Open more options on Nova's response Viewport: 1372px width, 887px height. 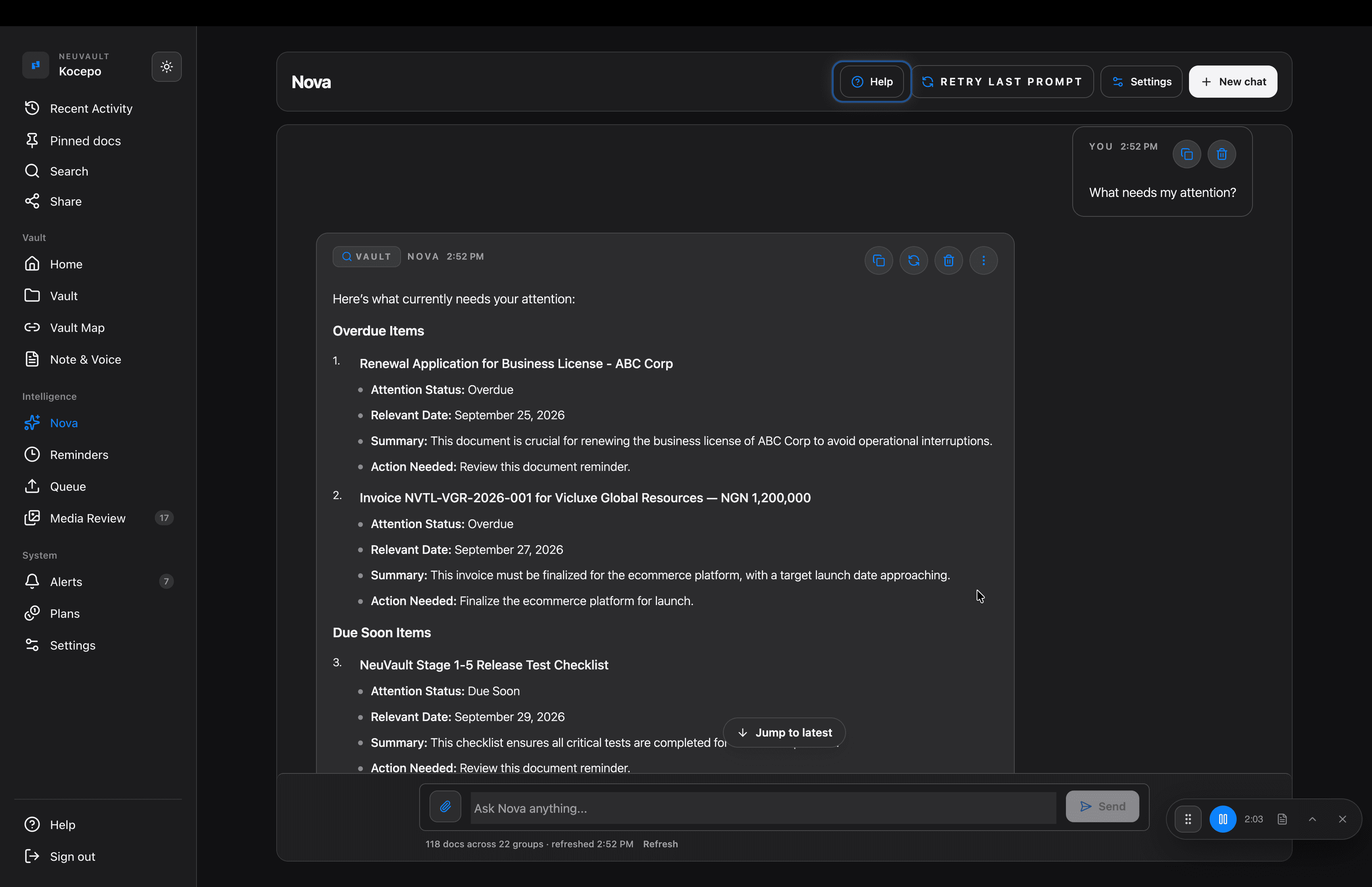point(983,260)
